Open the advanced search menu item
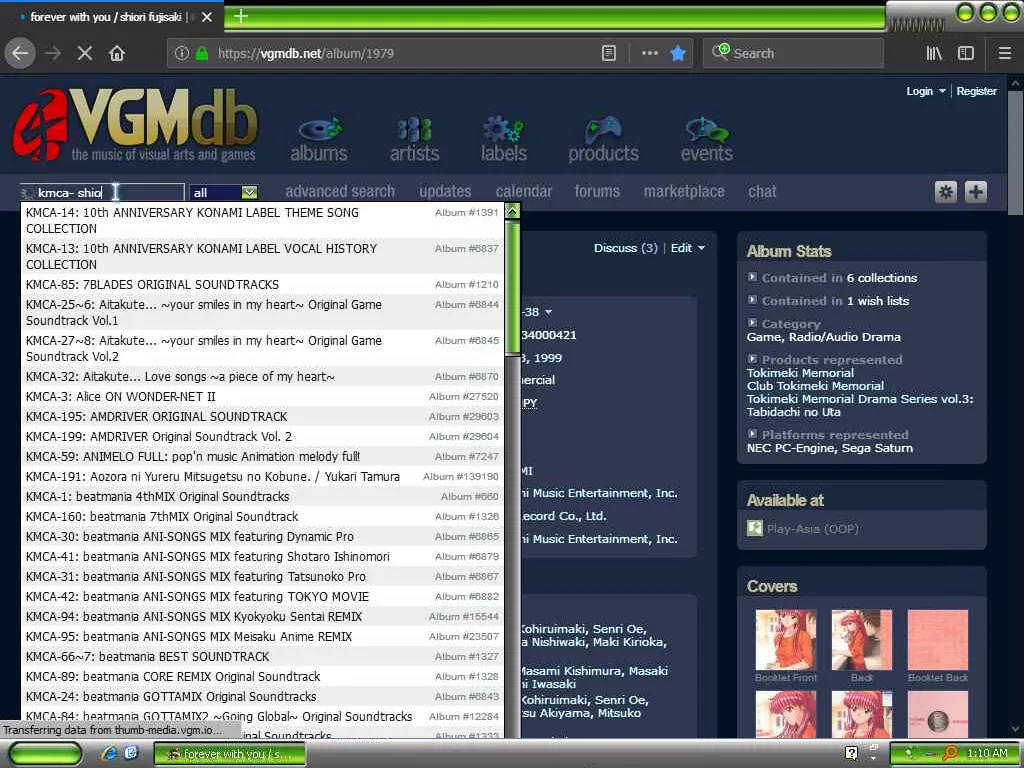This screenshot has width=1024, height=768. (340, 191)
